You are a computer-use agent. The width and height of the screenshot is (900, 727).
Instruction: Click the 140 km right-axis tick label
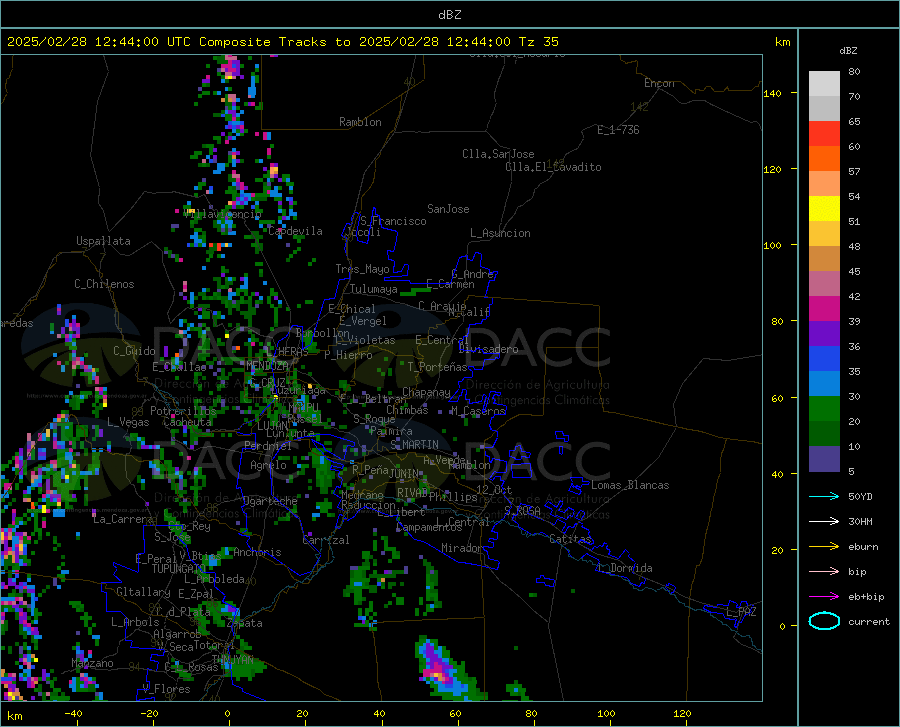click(x=773, y=93)
